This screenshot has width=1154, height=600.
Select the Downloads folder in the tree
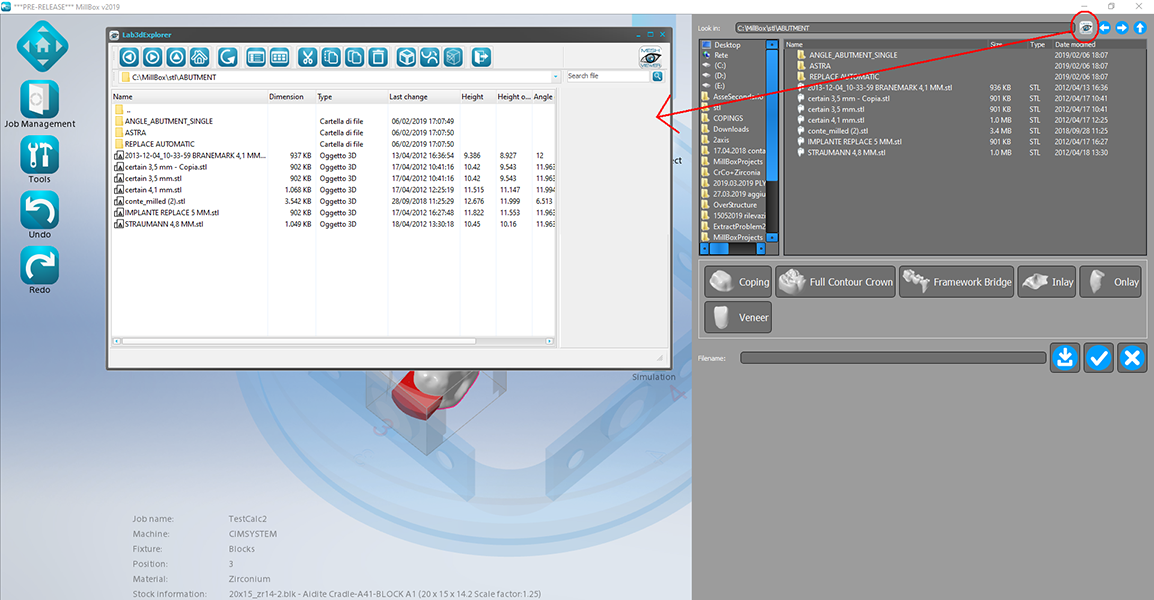coord(731,129)
